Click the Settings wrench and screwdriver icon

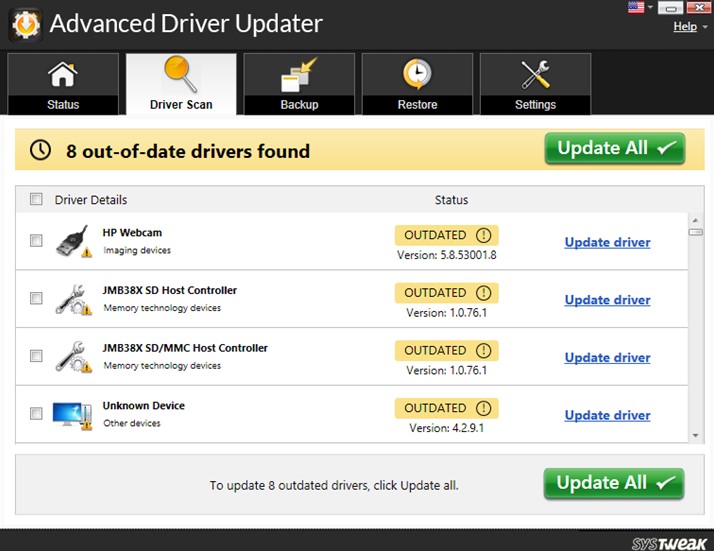[x=535, y=74]
